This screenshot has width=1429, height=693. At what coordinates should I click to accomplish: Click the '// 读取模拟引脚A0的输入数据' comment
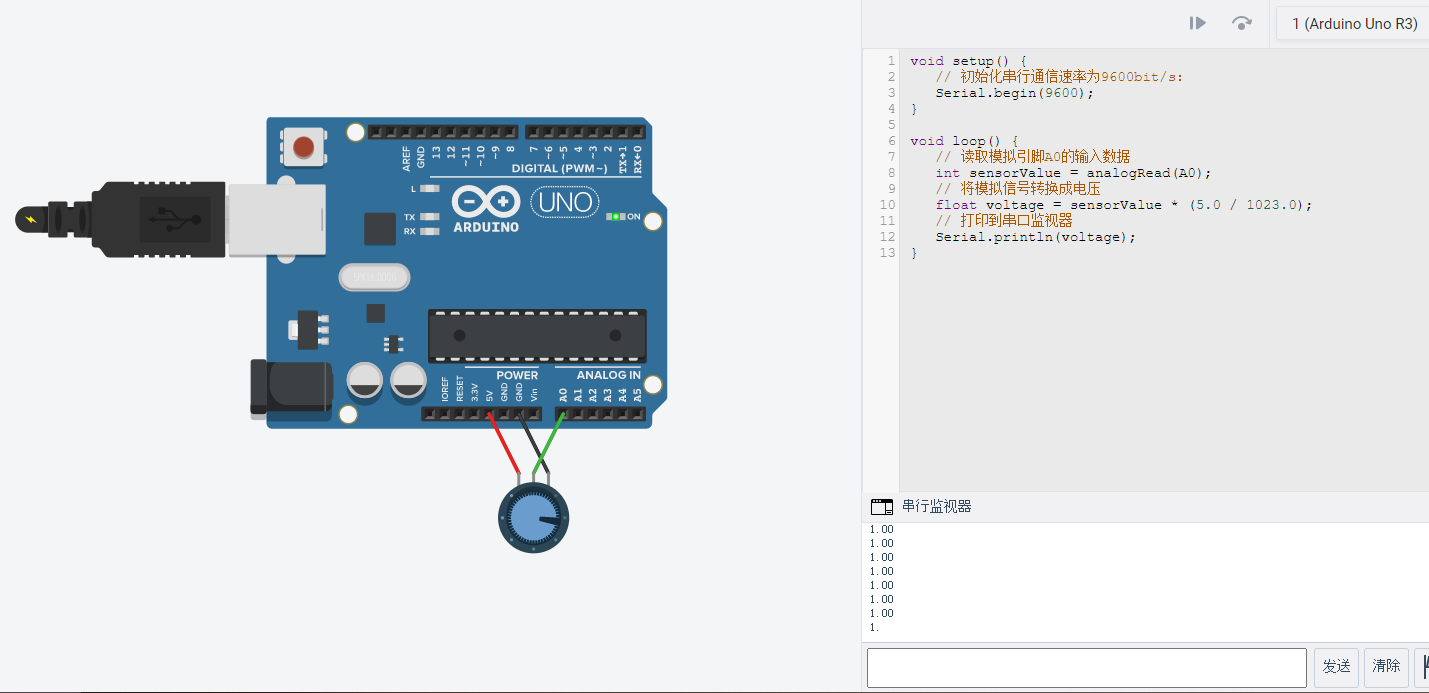[1033, 157]
